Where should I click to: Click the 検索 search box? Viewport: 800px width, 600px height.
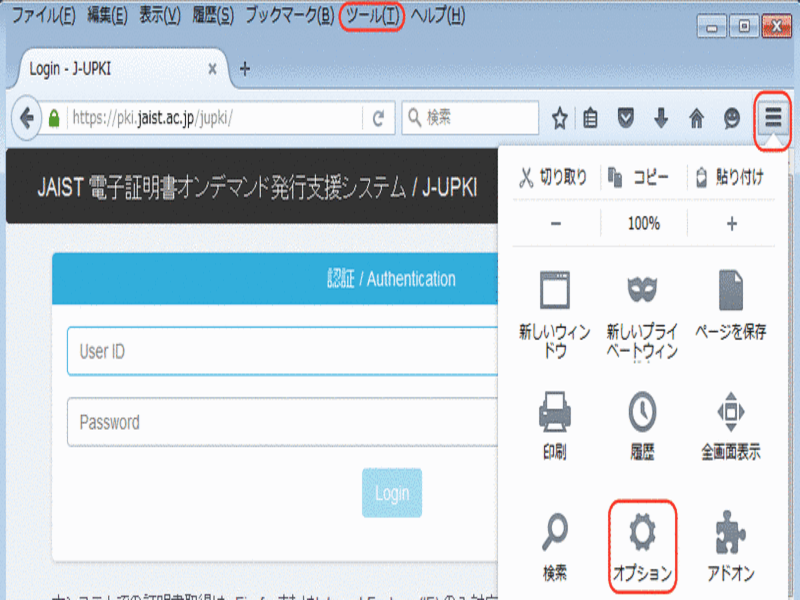[x=470, y=118]
